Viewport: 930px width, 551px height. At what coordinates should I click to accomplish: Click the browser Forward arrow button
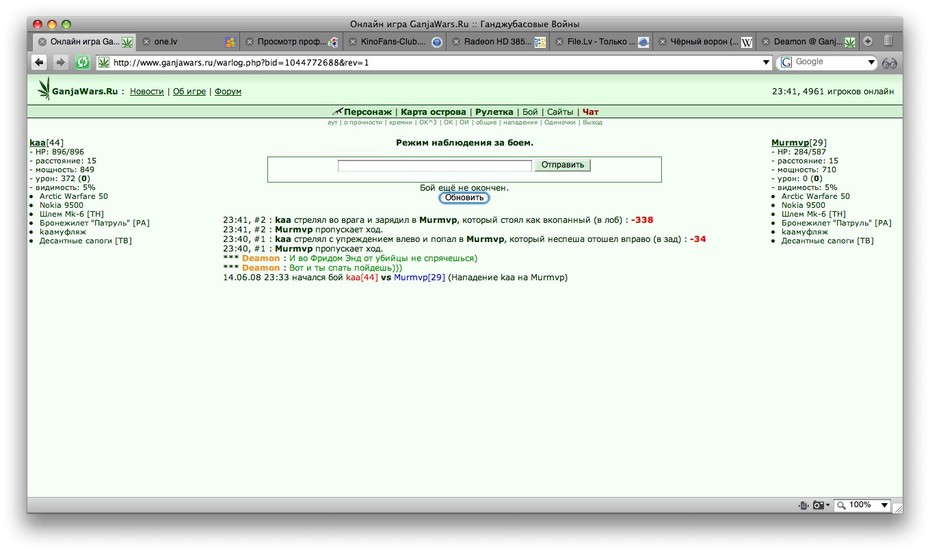click(60, 62)
